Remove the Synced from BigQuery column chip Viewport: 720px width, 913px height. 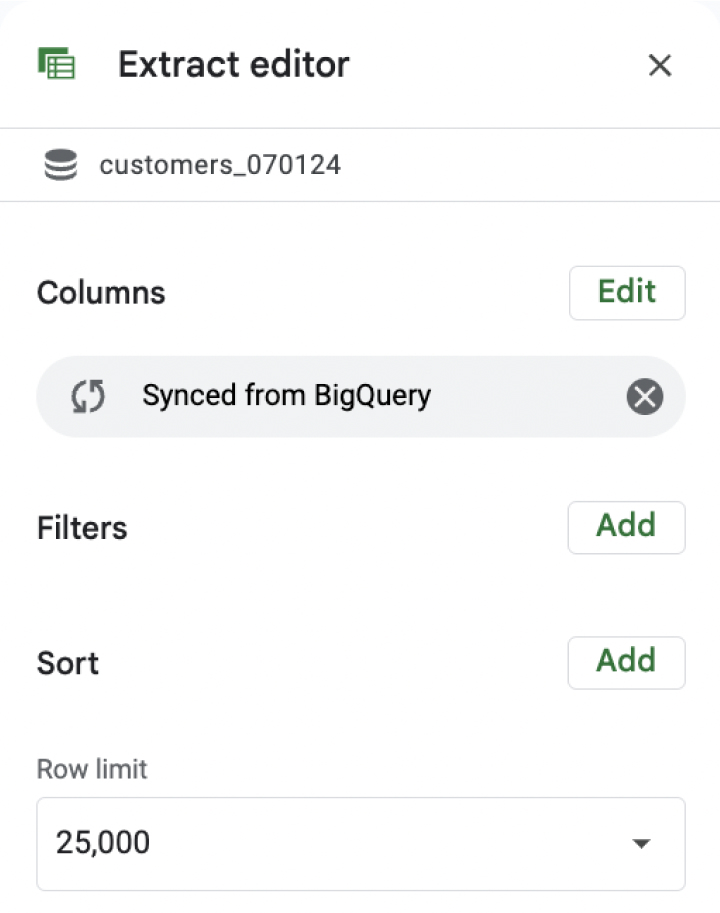[644, 397]
